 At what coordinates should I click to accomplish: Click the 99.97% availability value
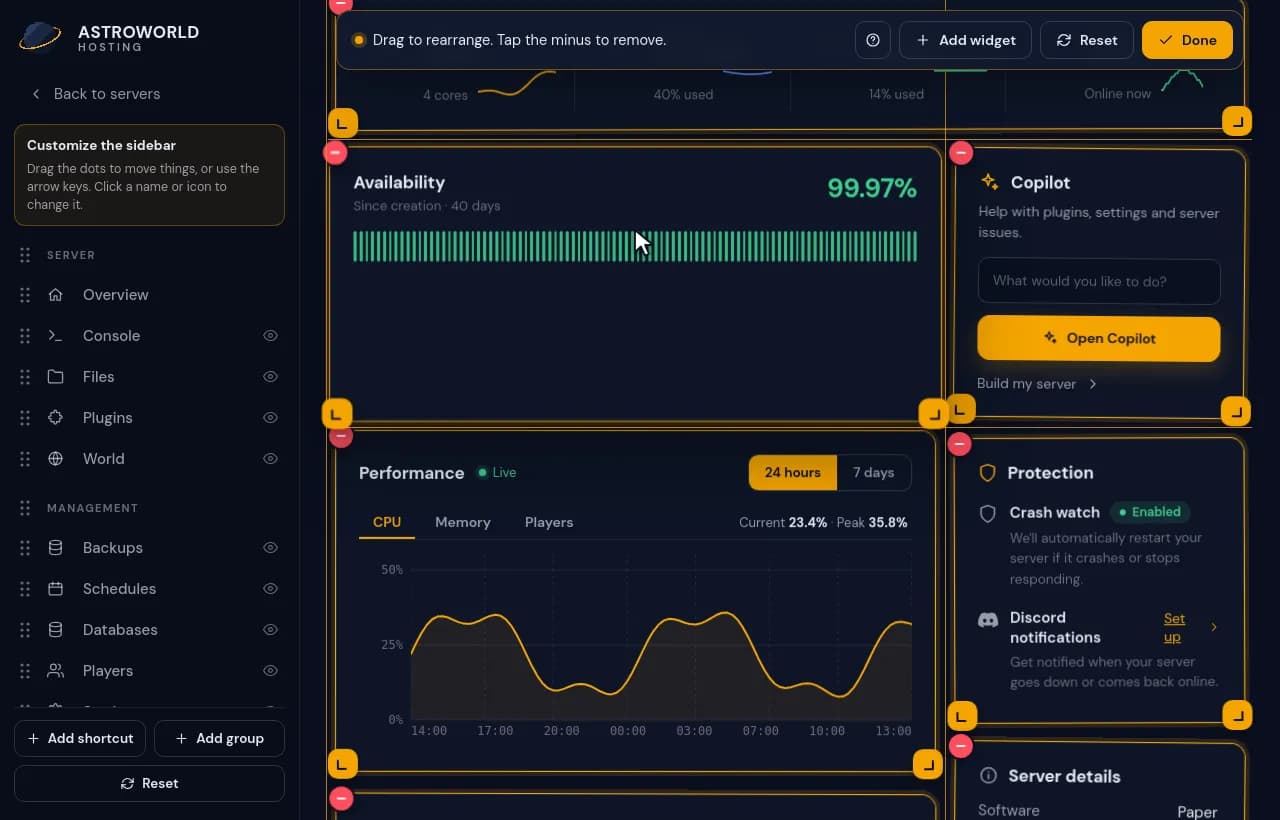(x=872, y=188)
